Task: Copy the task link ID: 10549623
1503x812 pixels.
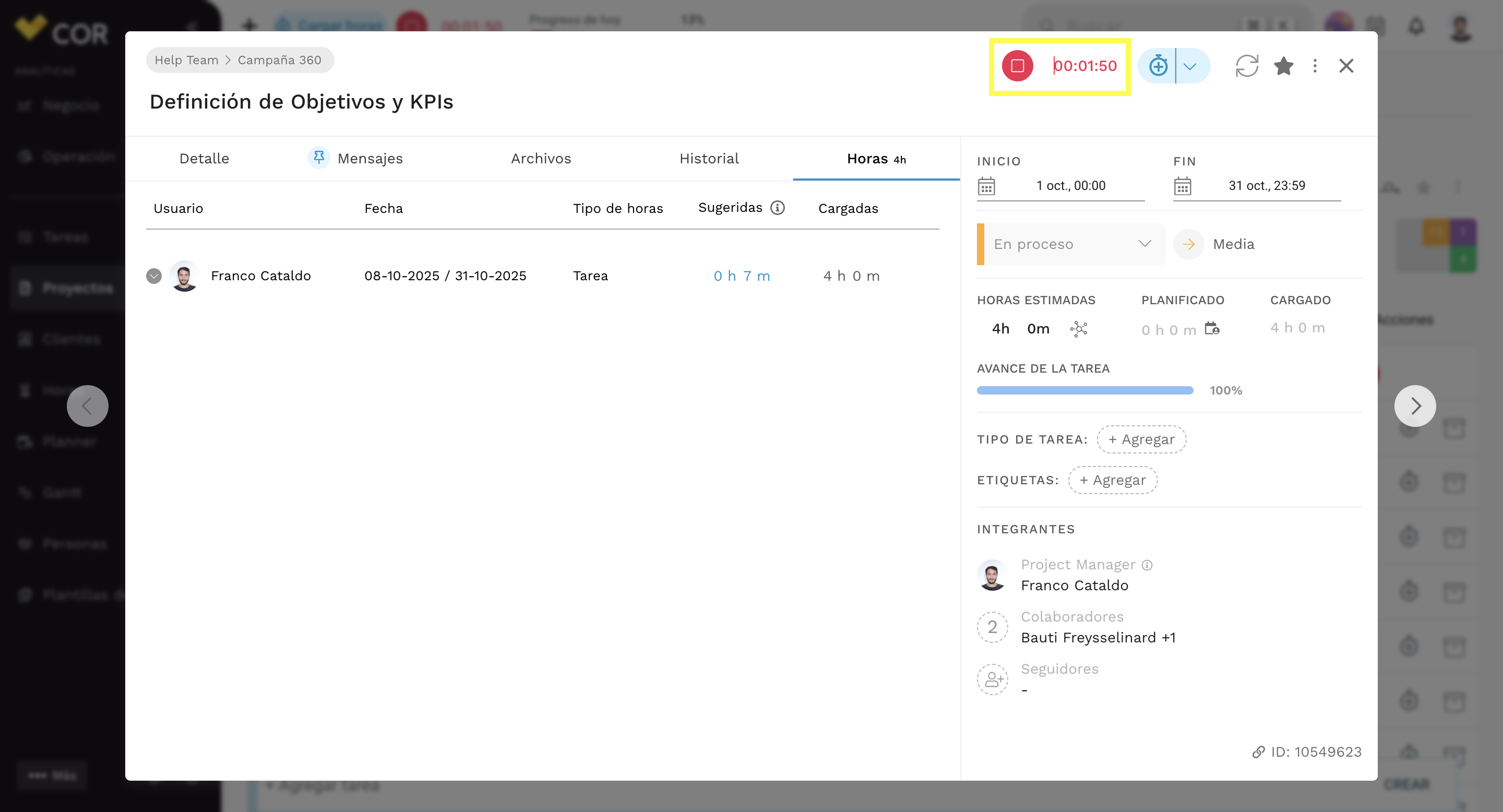Action: pos(1307,752)
